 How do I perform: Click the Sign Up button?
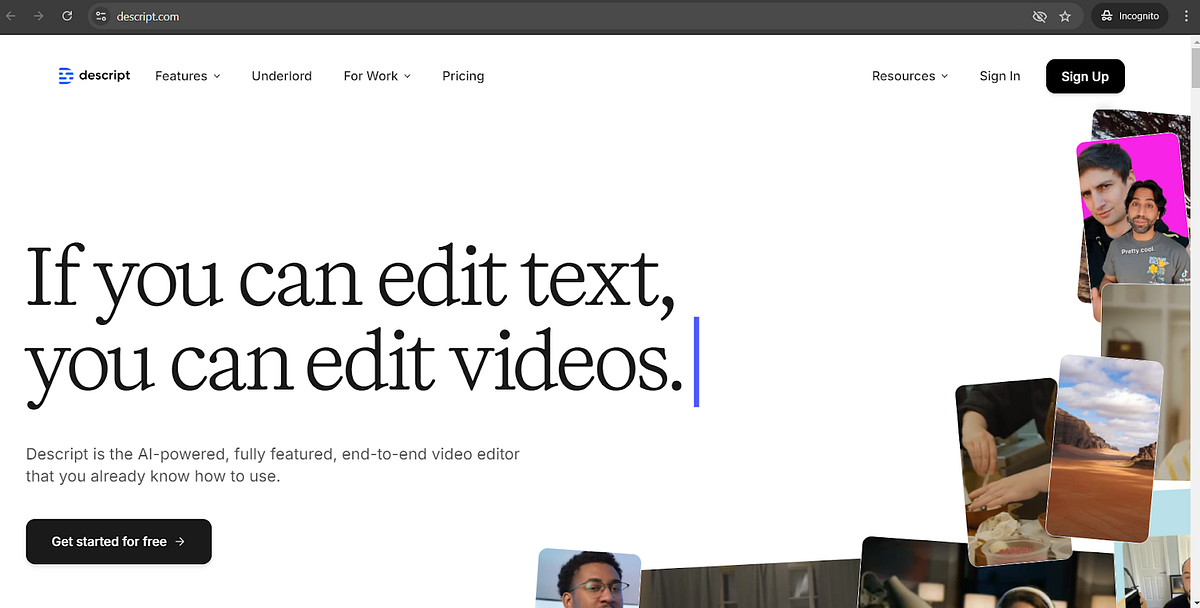(1085, 76)
